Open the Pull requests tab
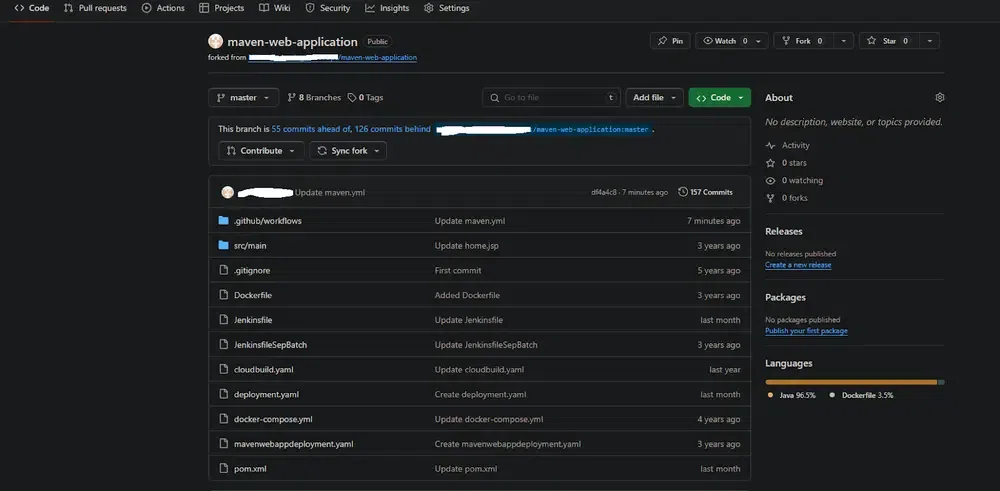This screenshot has width=1000, height=491. [95, 8]
